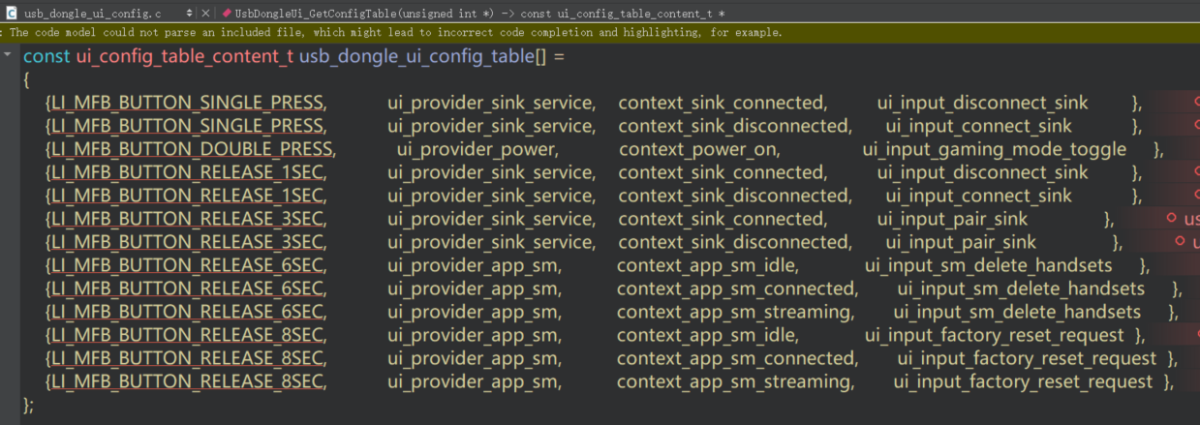Close the current document with the X button
Image resolution: width=1200 pixels, height=425 pixels.
pos(206,13)
